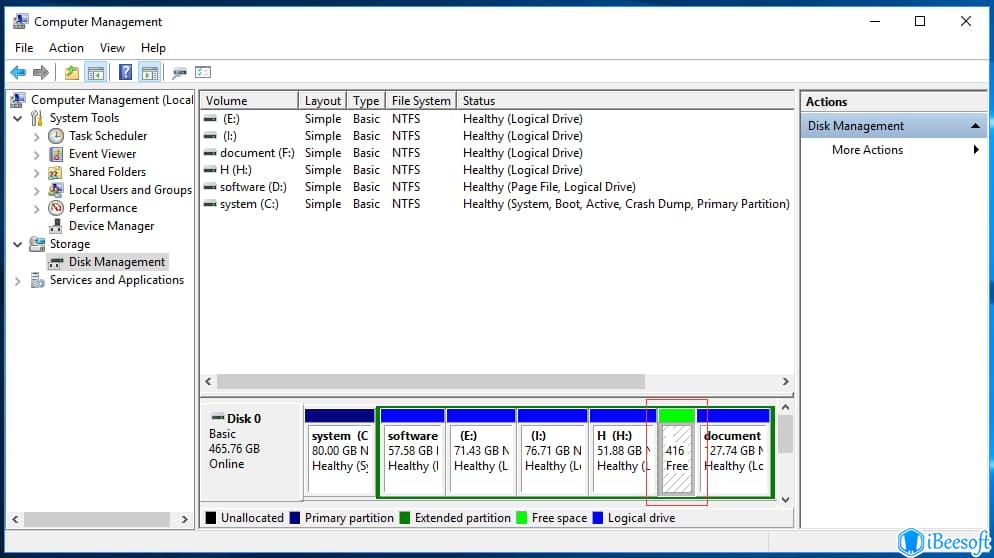Select the 416 Free space block

click(x=676, y=452)
